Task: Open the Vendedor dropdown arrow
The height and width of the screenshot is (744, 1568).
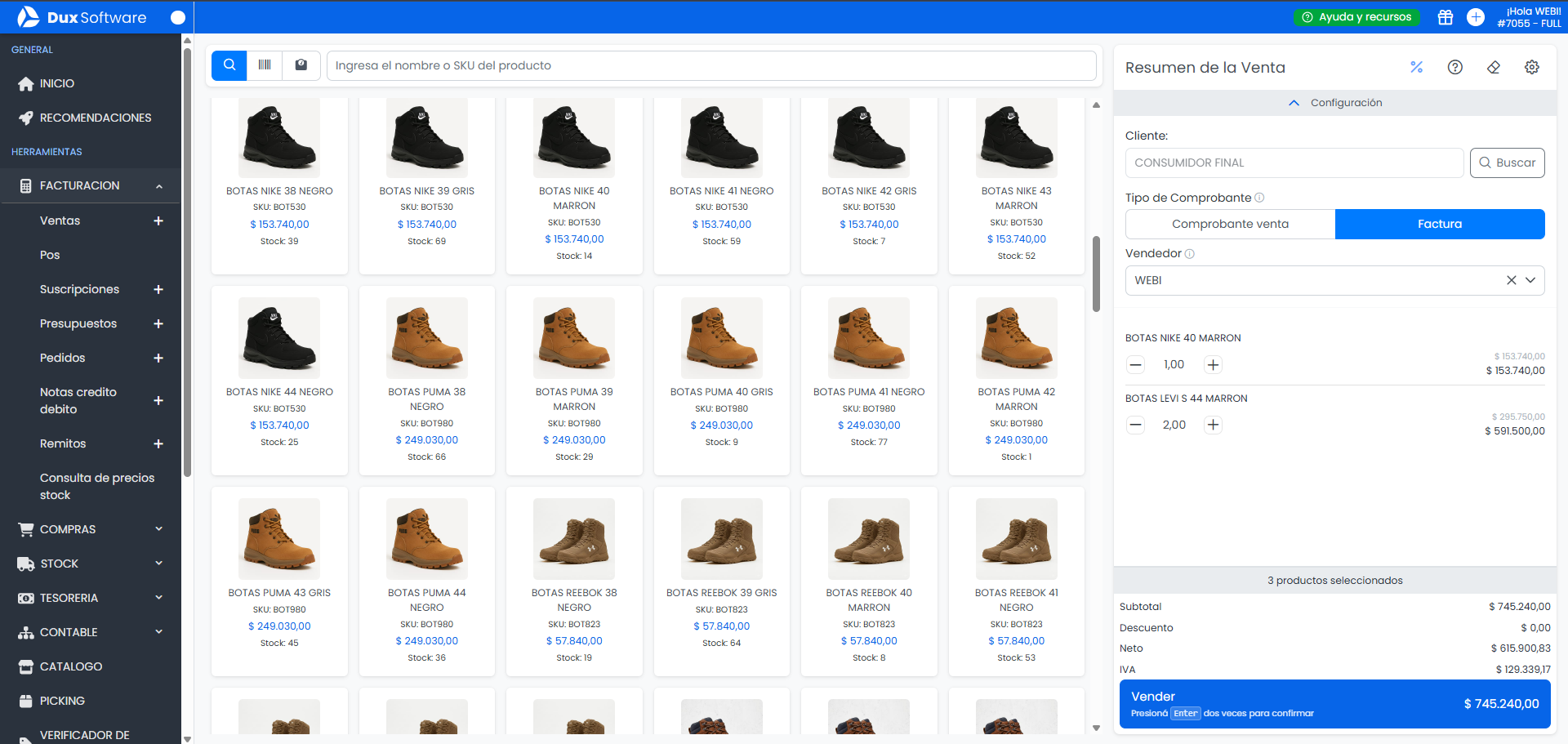Action: click(1530, 280)
